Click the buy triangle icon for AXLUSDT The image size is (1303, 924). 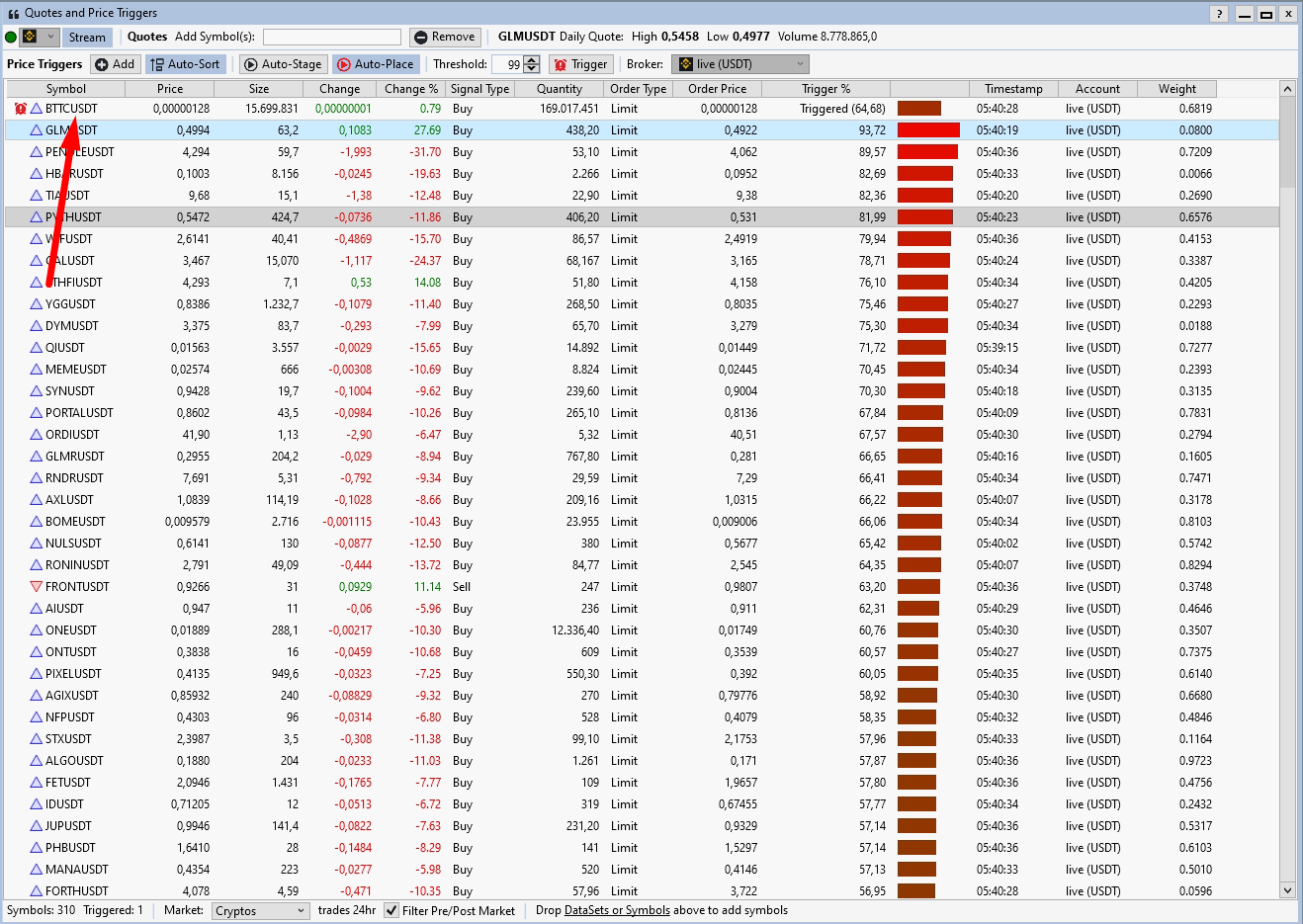(37, 500)
